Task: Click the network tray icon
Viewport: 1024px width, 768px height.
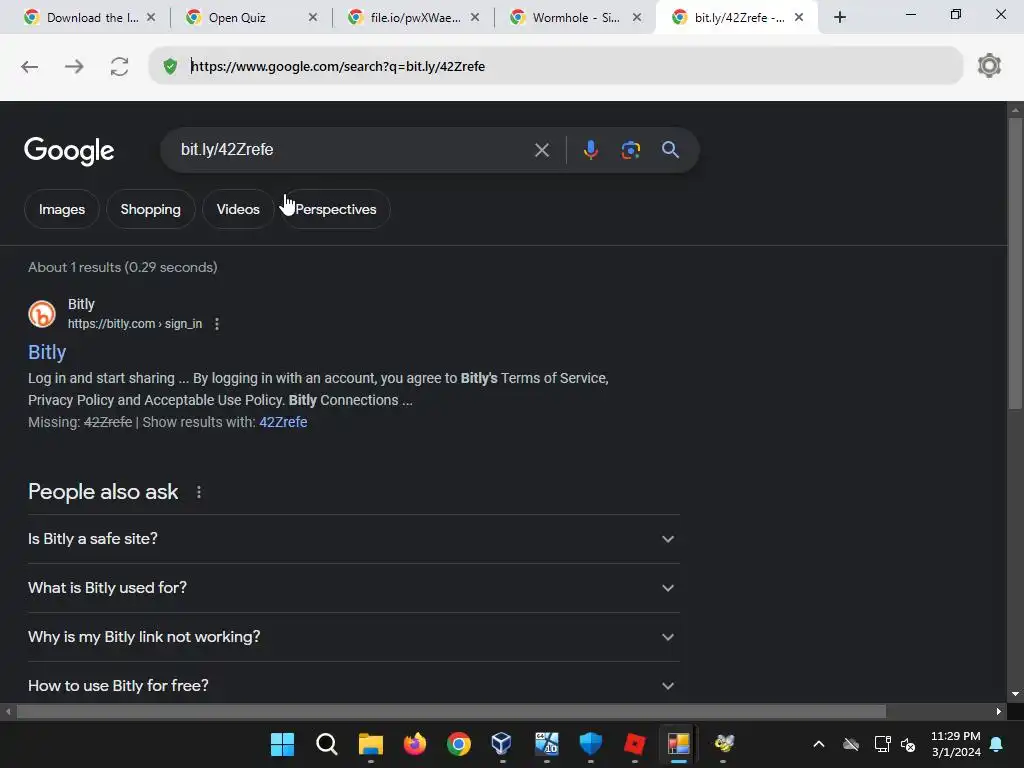Action: point(882,744)
